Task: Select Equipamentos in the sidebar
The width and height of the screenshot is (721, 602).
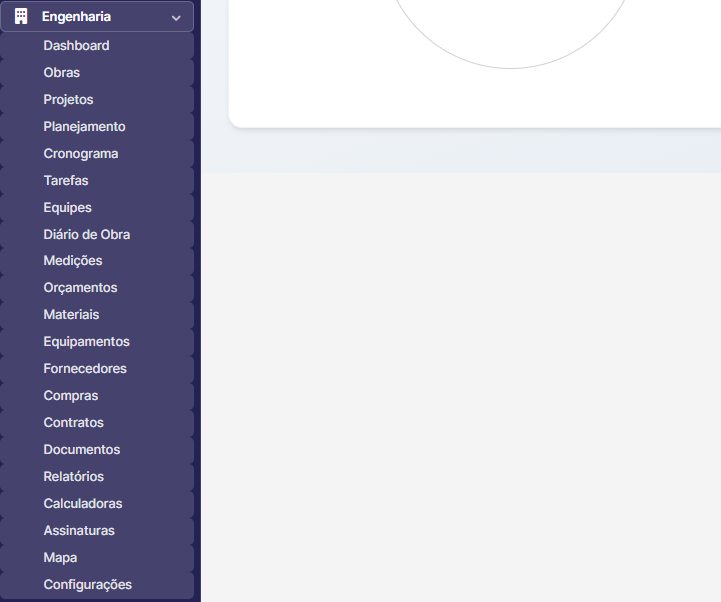Action: pos(86,342)
